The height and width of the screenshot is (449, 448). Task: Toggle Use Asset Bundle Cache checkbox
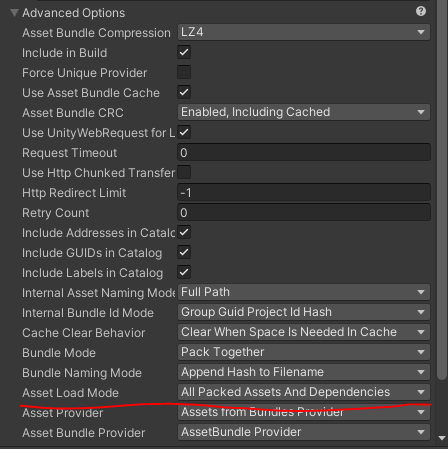184,92
